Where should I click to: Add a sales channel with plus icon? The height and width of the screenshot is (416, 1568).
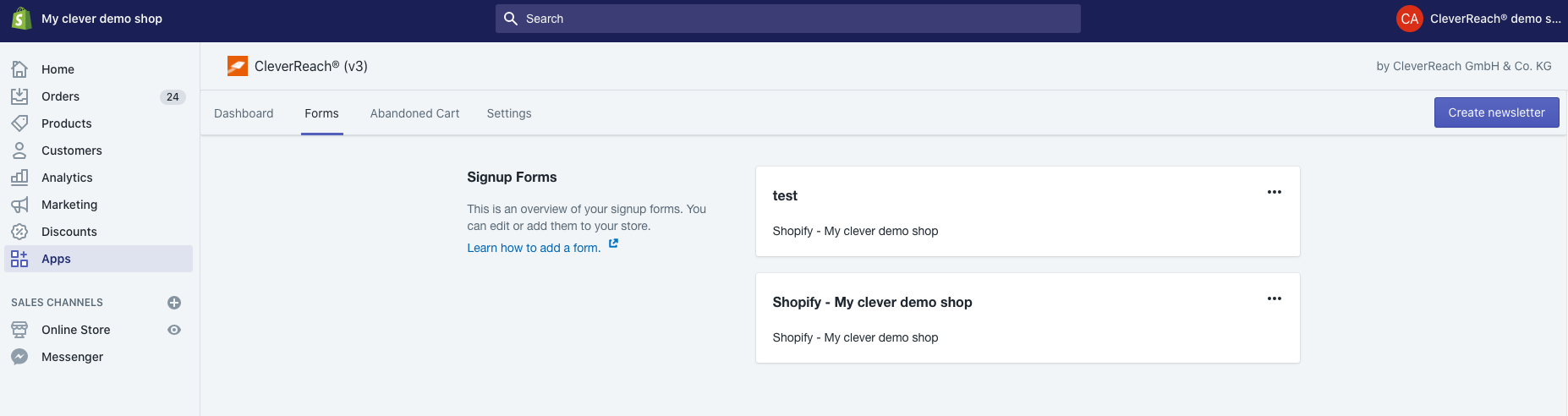pos(174,303)
